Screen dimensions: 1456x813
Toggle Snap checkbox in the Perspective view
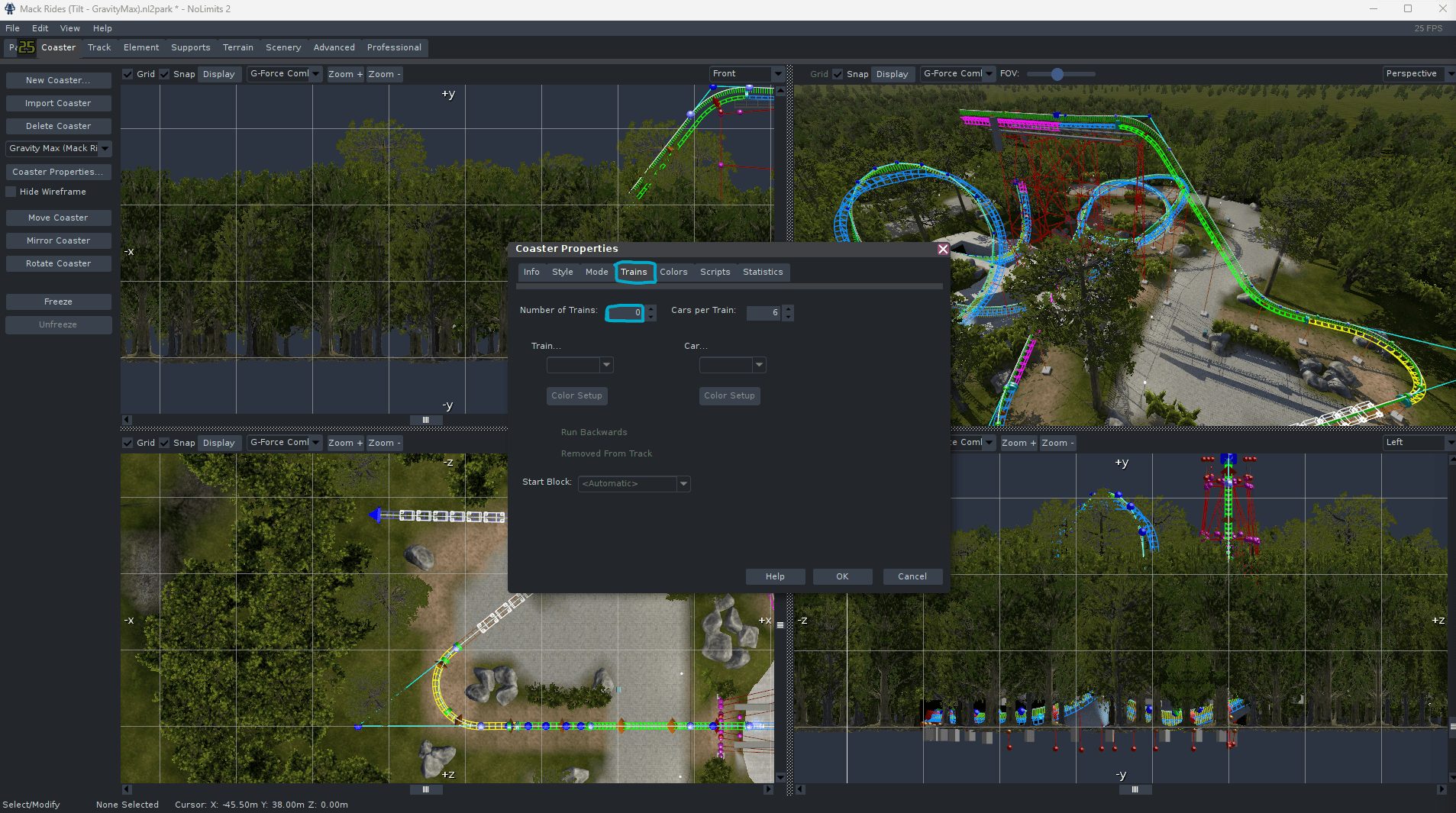tap(838, 74)
